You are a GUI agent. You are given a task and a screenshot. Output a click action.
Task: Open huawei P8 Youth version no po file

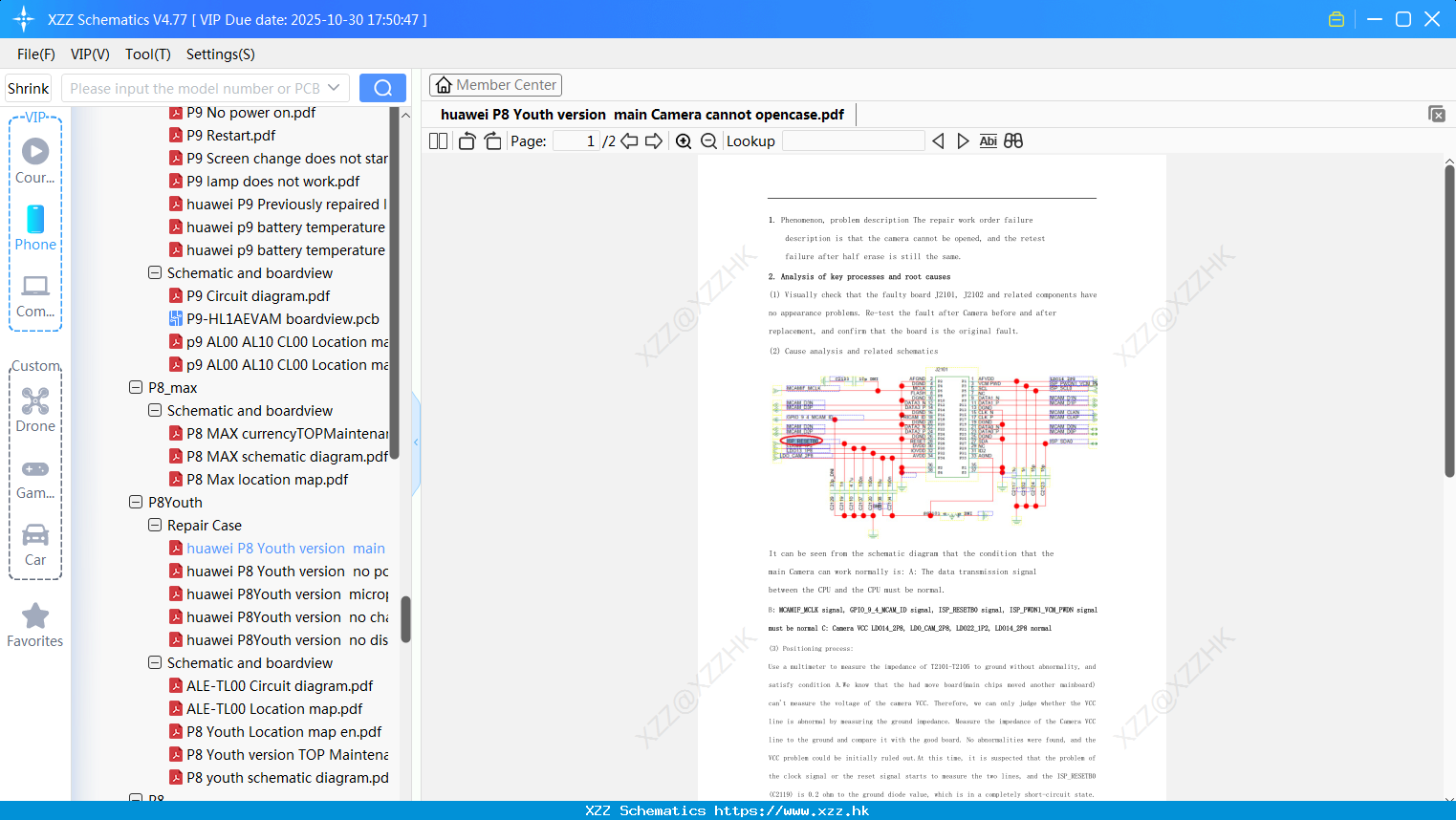click(278, 572)
